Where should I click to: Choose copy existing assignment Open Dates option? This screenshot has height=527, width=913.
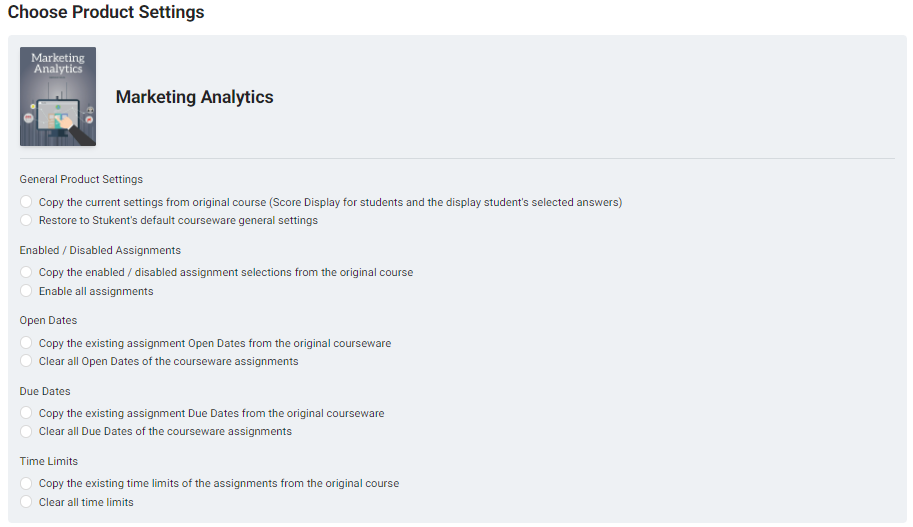click(26, 342)
